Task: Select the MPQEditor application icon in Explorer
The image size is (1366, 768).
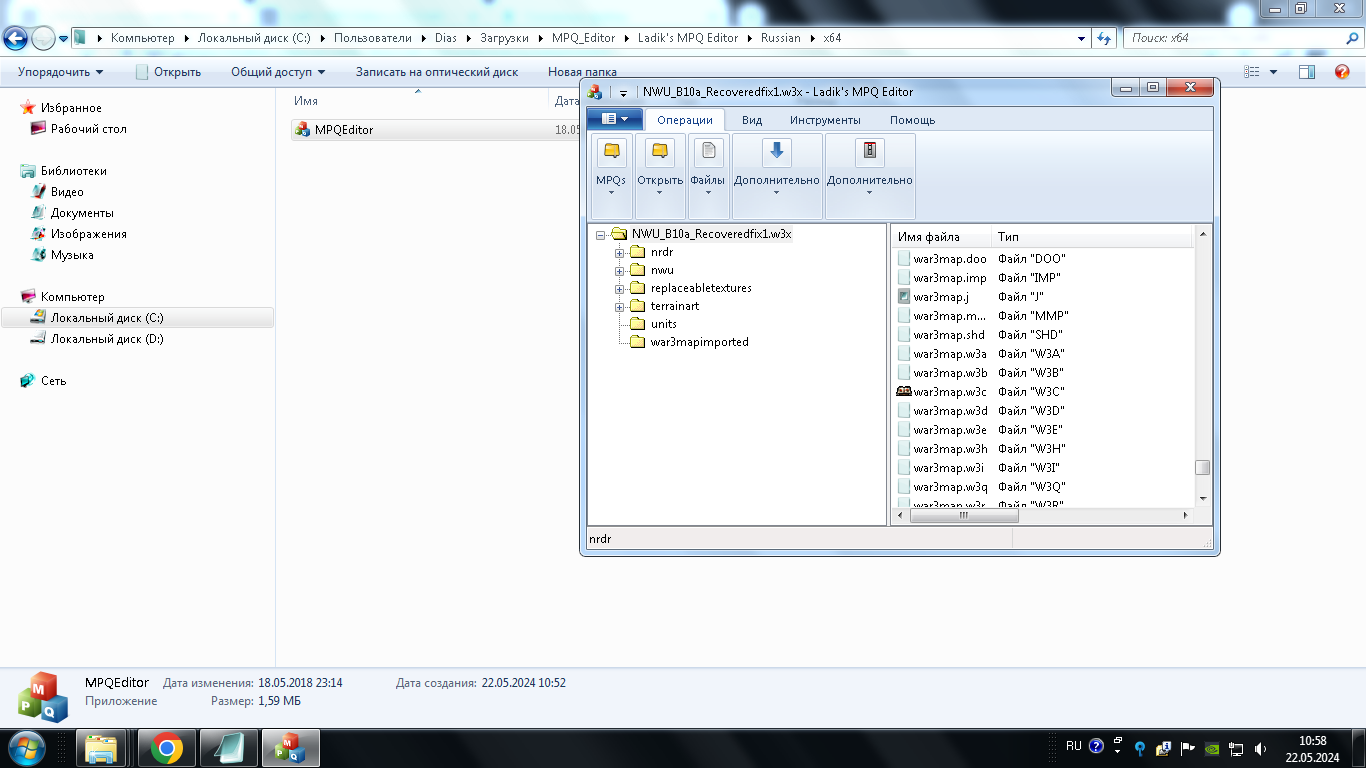Action: click(303, 129)
